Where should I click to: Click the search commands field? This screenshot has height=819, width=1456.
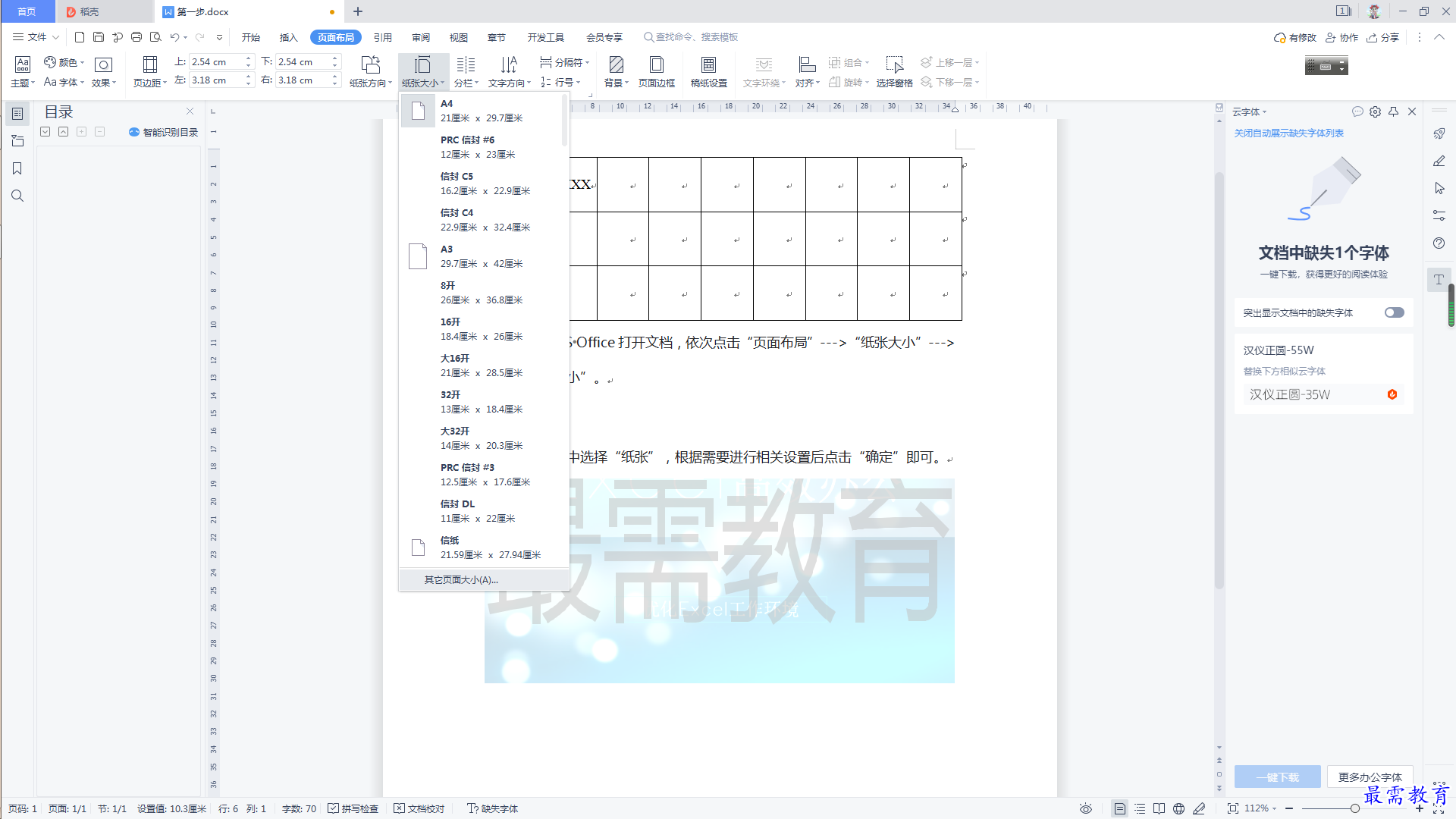coord(691,37)
